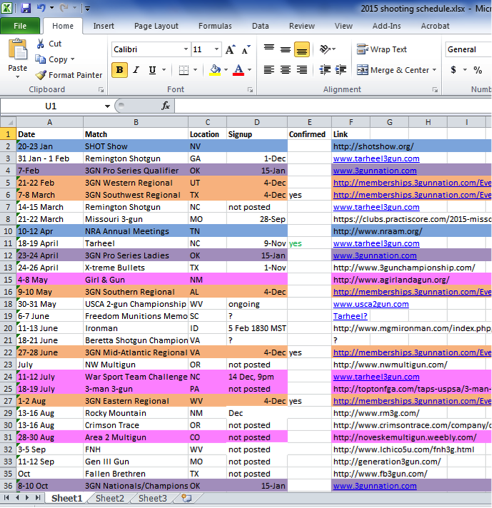Click the Grow Font icon
The height and width of the screenshot is (508, 492).
pyautogui.click(x=230, y=50)
